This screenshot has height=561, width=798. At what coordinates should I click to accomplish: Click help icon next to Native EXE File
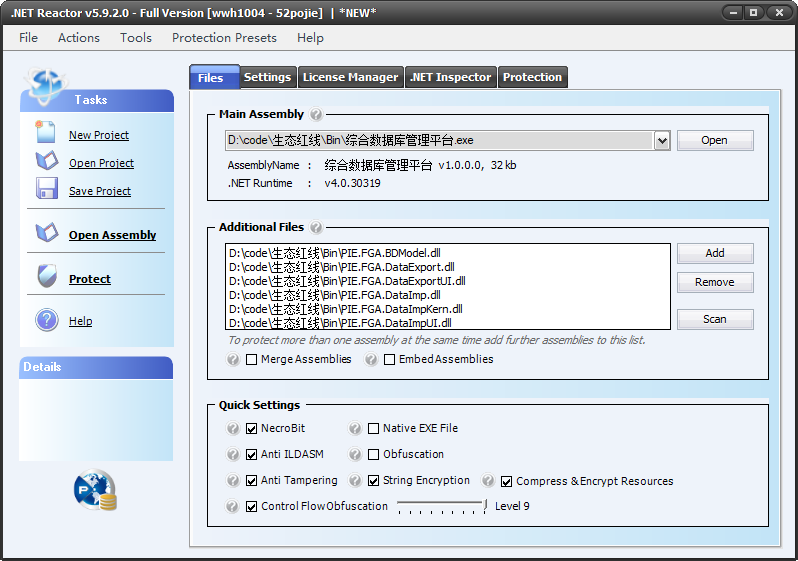355,428
